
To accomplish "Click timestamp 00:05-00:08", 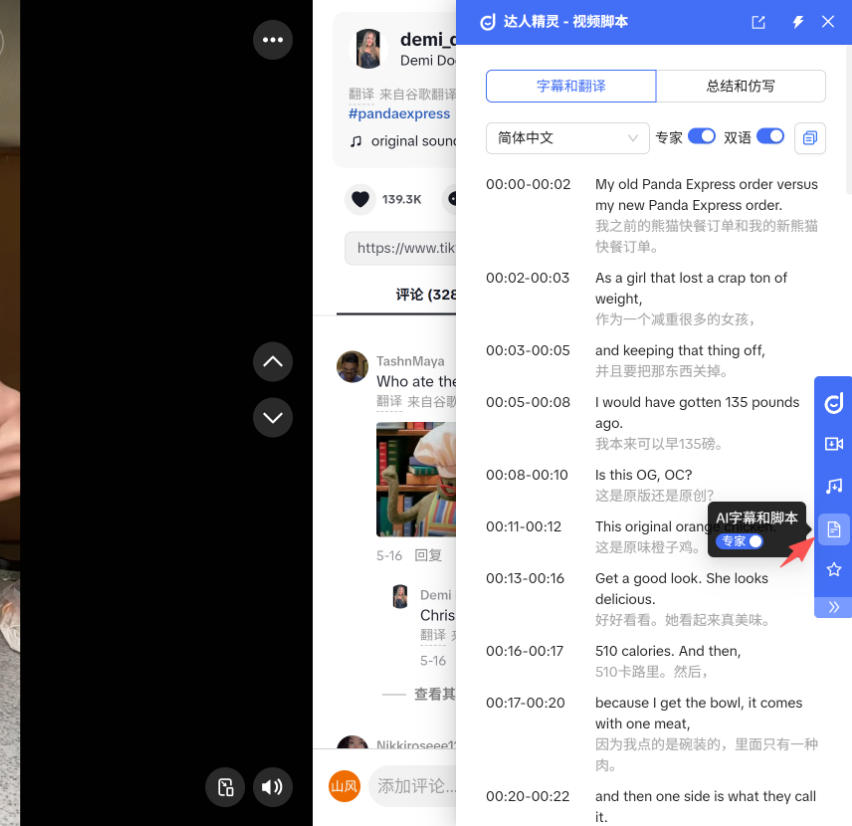I will coord(528,402).
